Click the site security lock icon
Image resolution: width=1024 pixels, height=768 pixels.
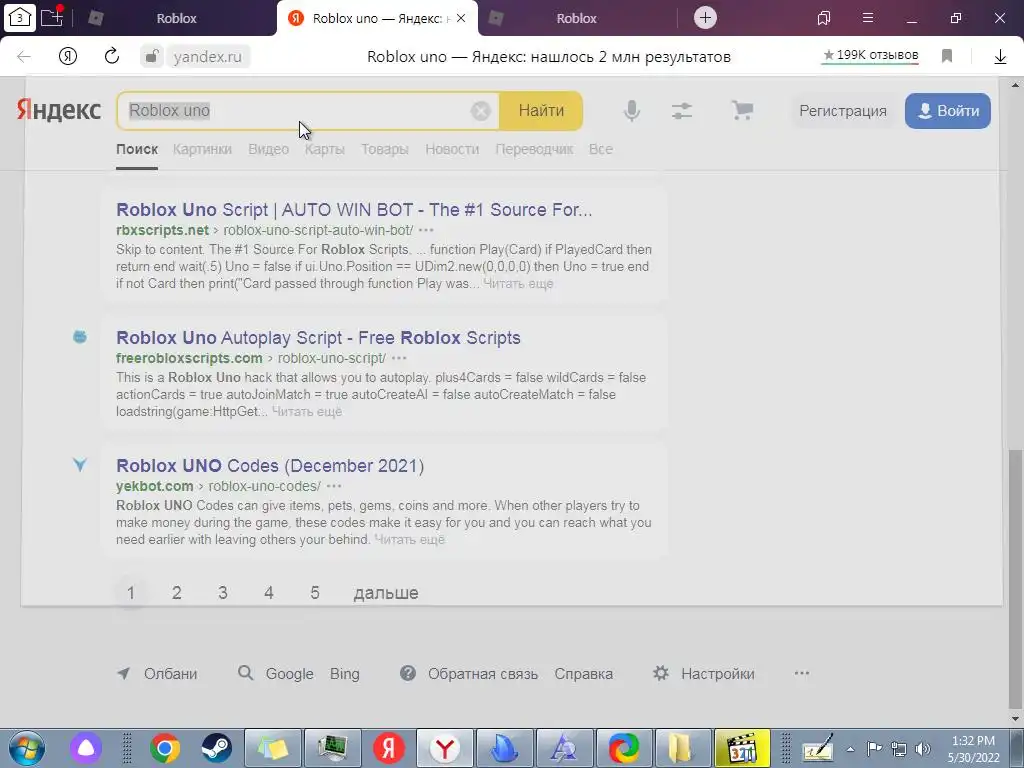pos(152,56)
